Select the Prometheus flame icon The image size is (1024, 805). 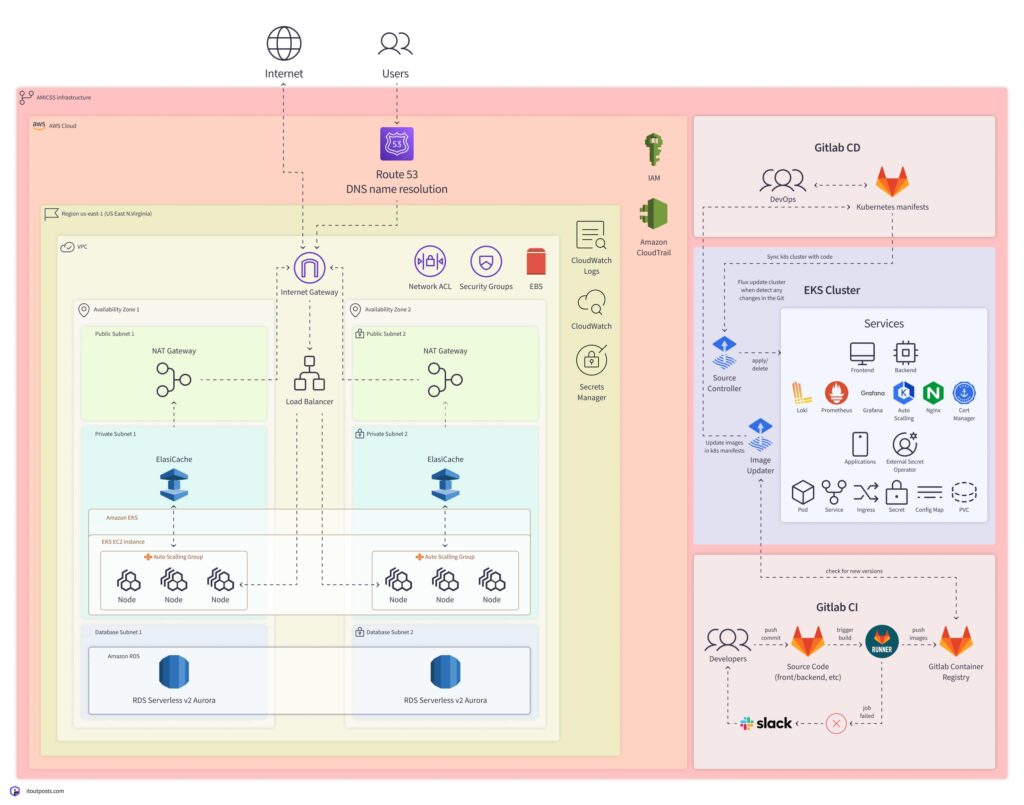tap(837, 393)
